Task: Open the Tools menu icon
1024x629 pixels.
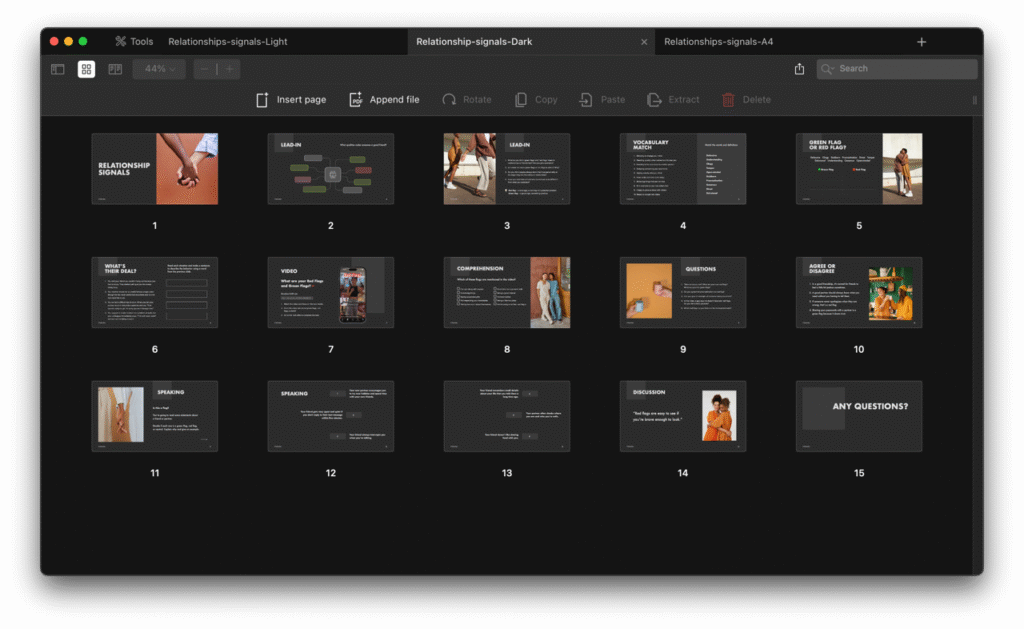Action: pos(121,42)
